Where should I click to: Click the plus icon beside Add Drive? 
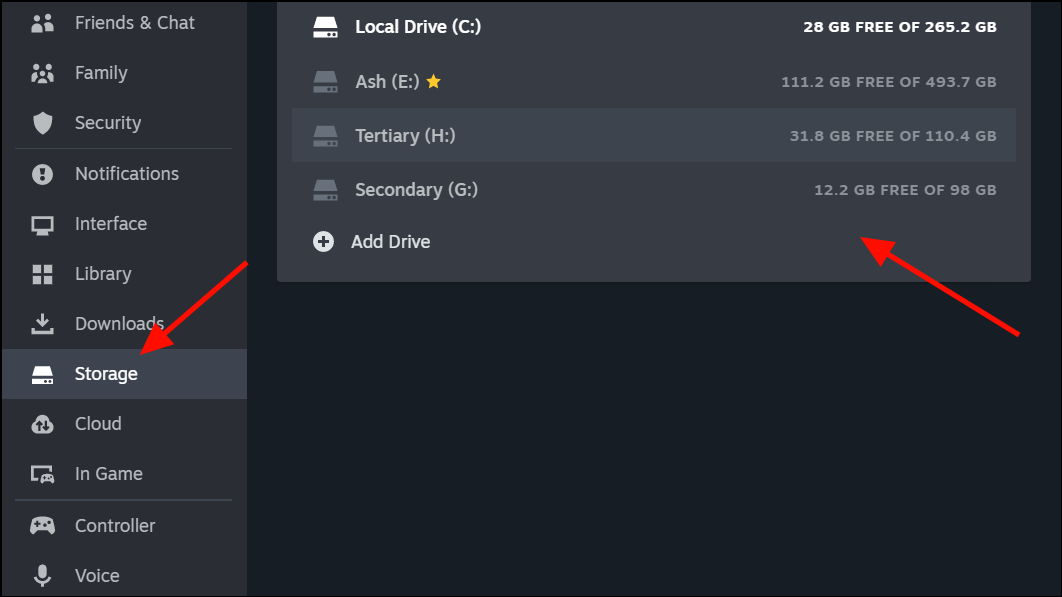(322, 241)
